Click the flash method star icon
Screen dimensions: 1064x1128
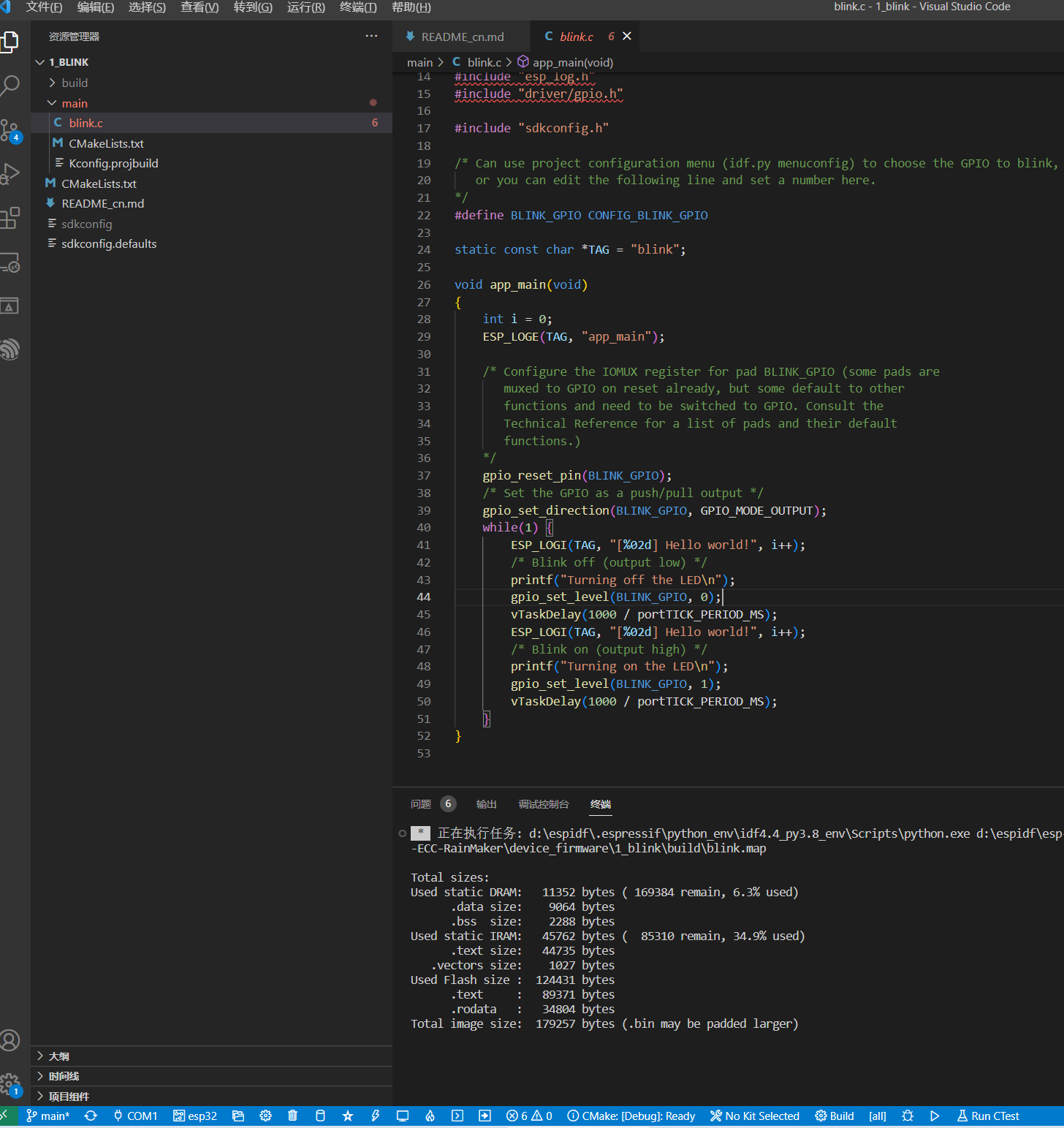pos(348,1116)
